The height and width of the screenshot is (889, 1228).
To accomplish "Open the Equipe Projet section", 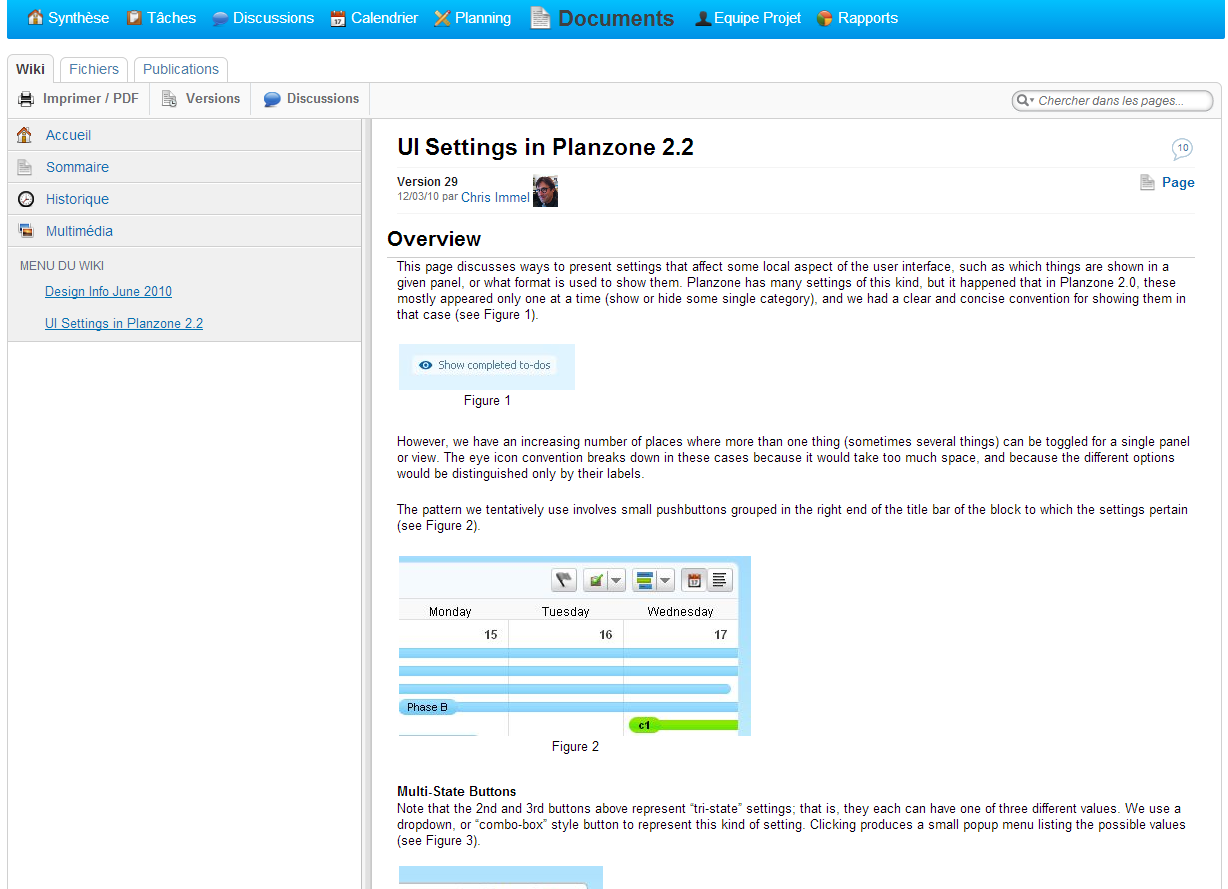I will pyautogui.click(x=748, y=18).
